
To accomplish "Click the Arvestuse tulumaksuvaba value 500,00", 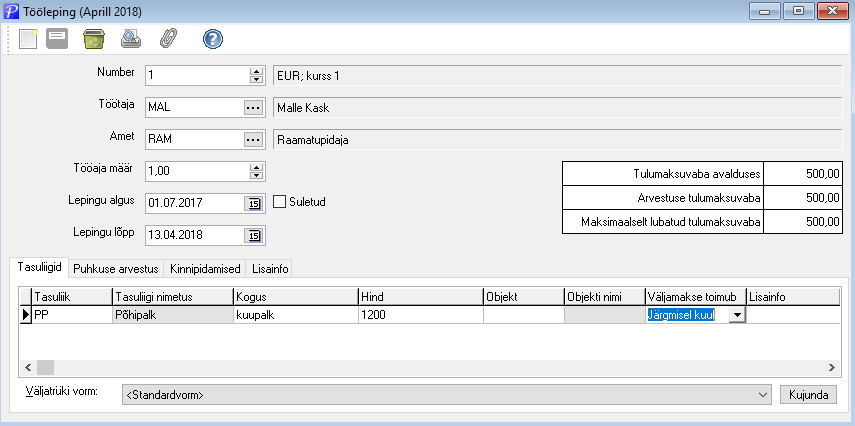I will point(803,197).
